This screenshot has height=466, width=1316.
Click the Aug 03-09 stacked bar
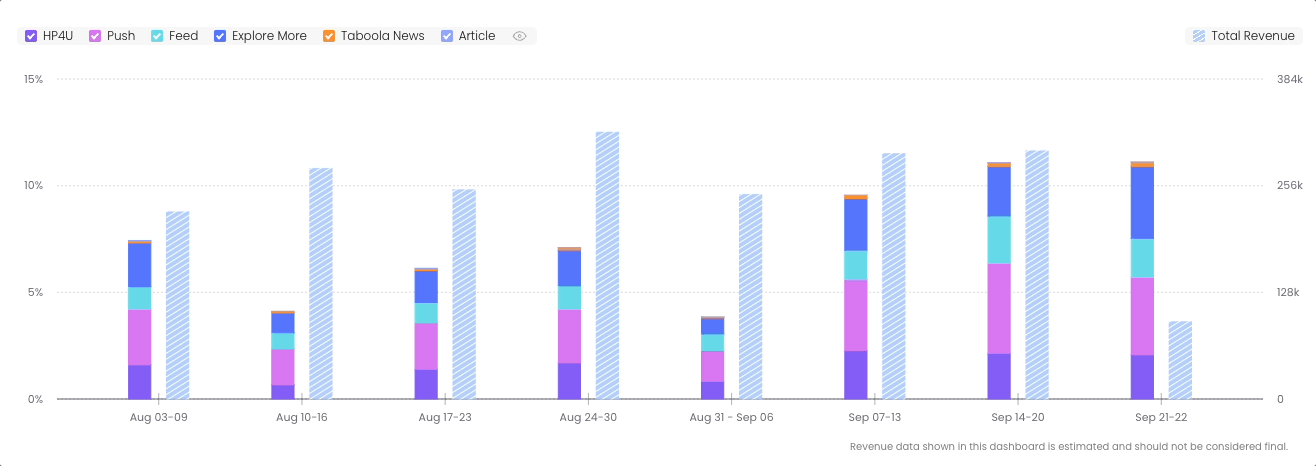coord(140,320)
